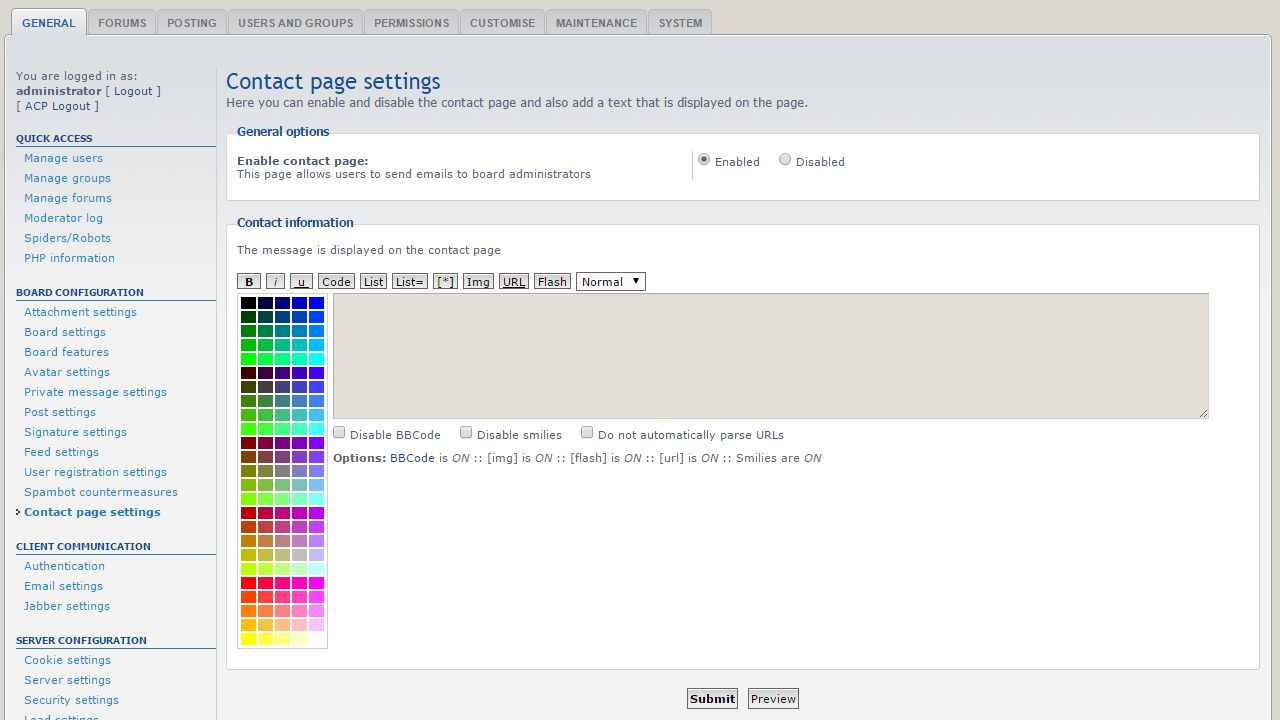Click inside the contact message text area
The width and height of the screenshot is (1280, 720).
[770, 356]
